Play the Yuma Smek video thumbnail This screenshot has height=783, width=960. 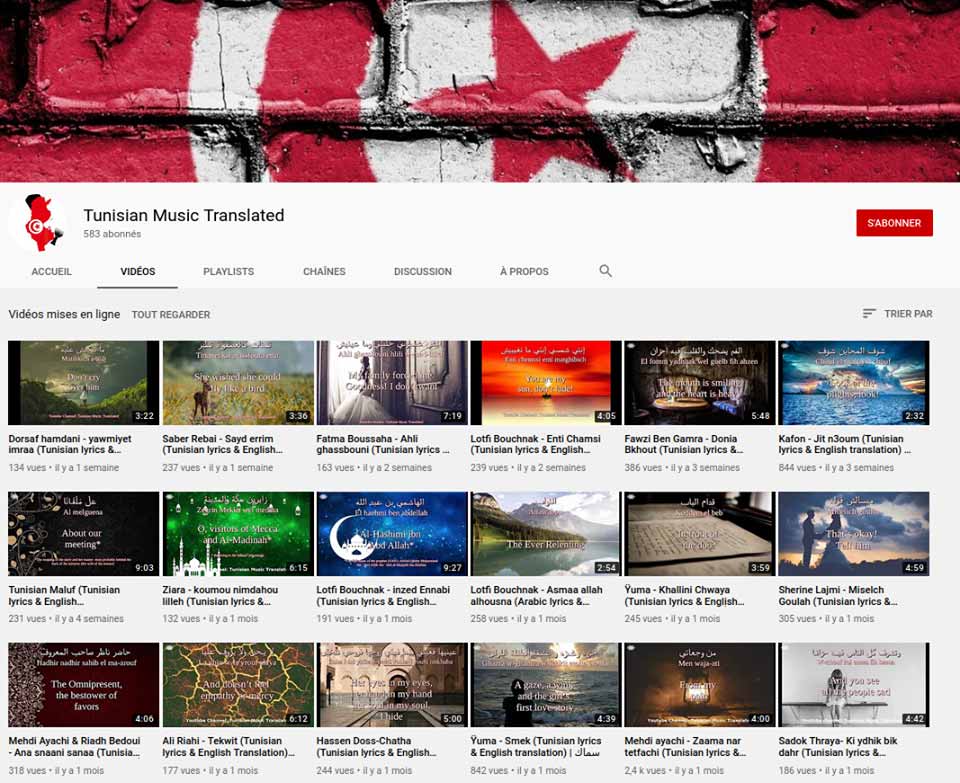546,685
